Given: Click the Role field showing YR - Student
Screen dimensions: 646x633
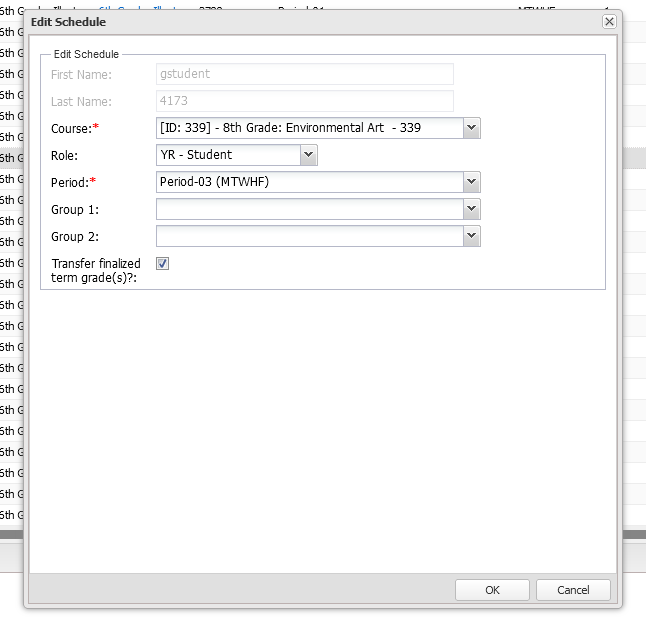Looking at the screenshot, I should pos(228,155).
